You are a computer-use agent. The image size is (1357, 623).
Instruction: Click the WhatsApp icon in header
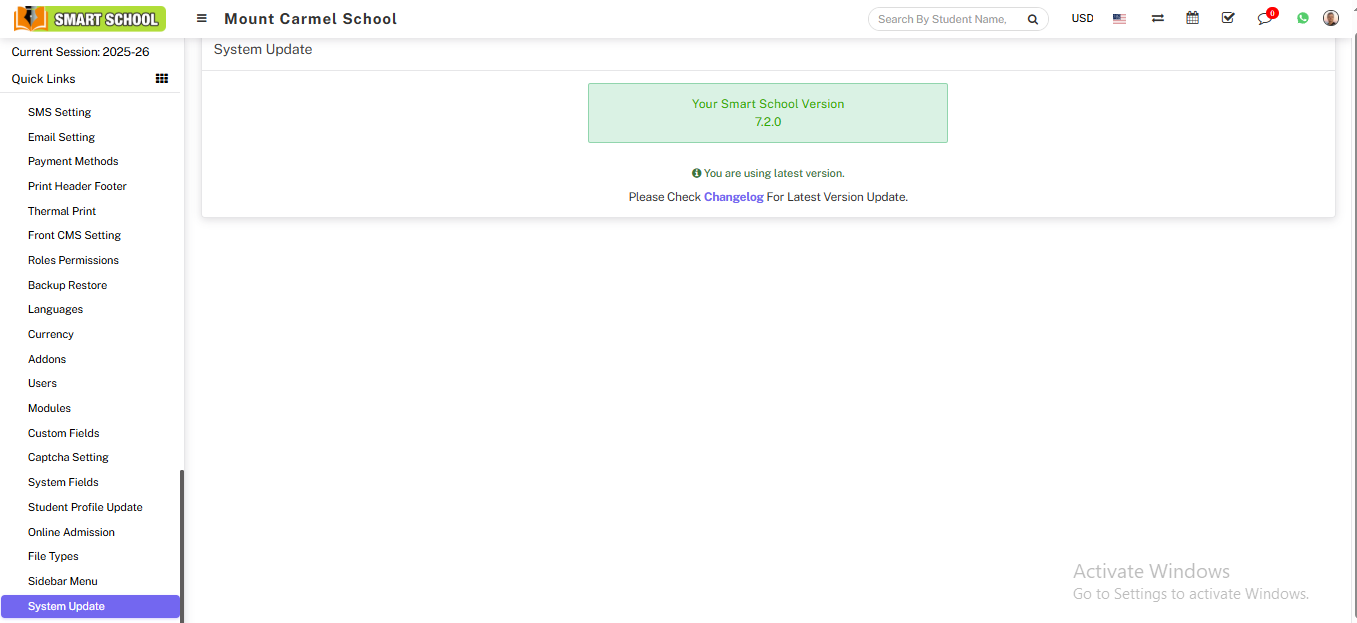1302,19
